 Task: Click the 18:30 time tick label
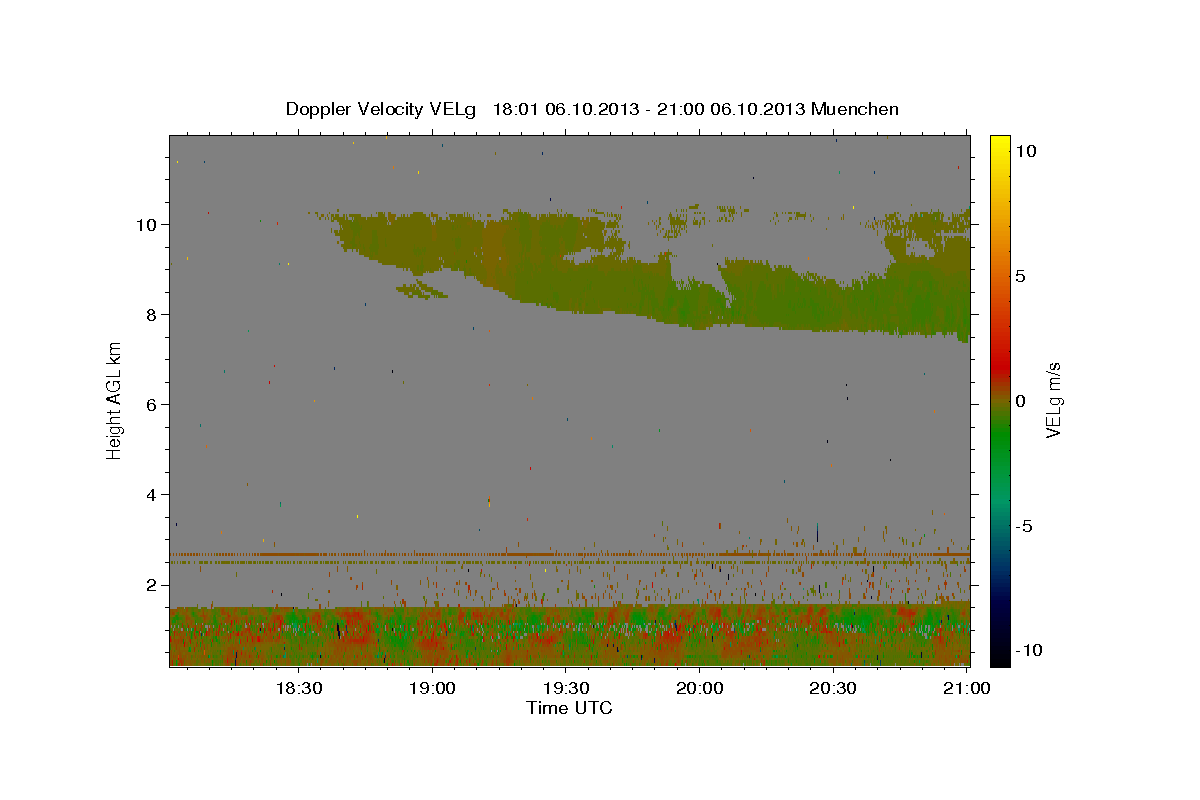pyautogui.click(x=298, y=688)
